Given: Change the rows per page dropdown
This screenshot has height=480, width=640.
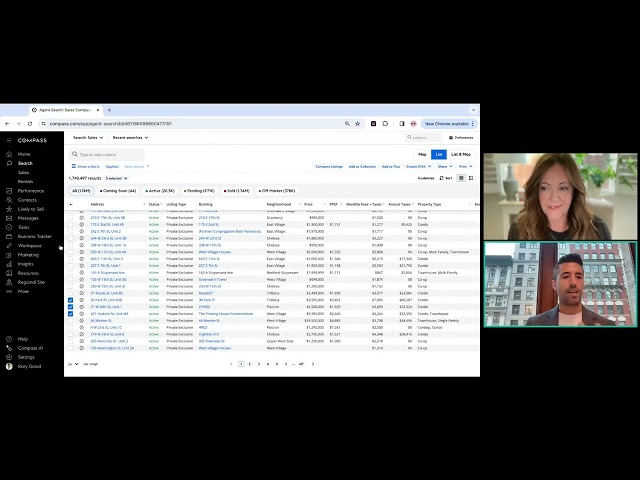Looking at the screenshot, I should pyautogui.click(x=73, y=364).
